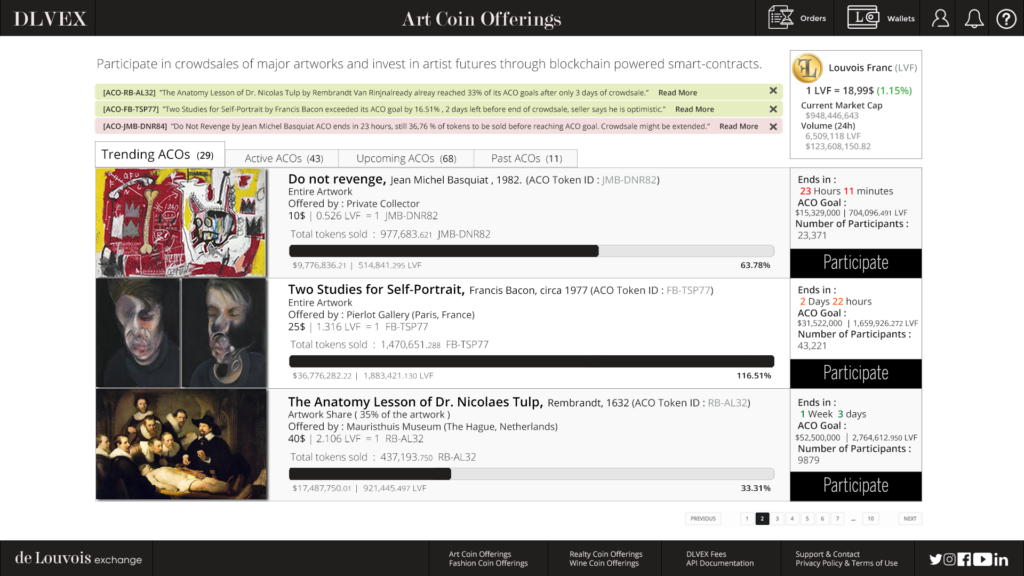The image size is (1024, 576).
Task: Click the DLVEX logo
Action: pos(50,19)
